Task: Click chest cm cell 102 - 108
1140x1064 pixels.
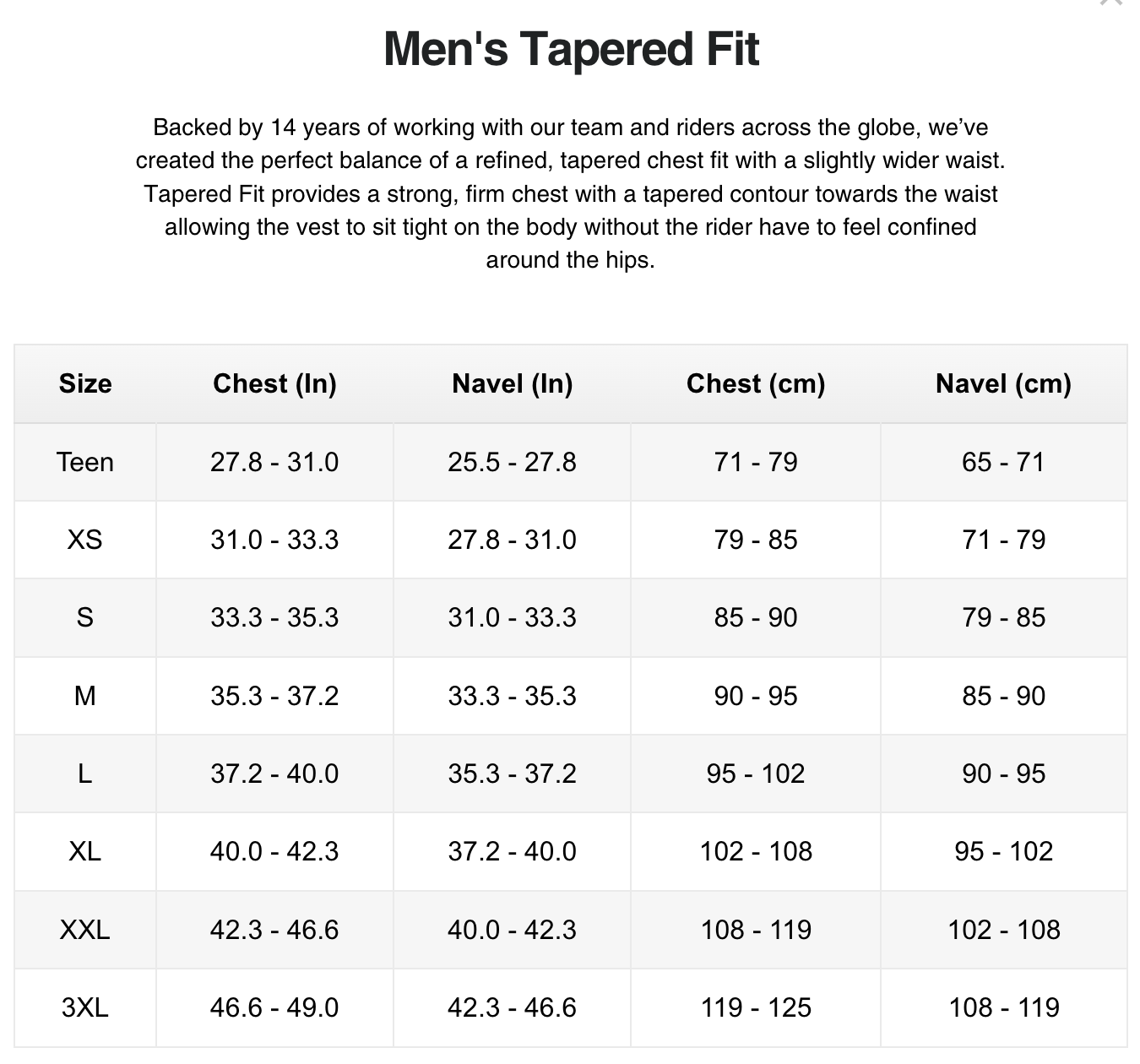Action: [756, 851]
